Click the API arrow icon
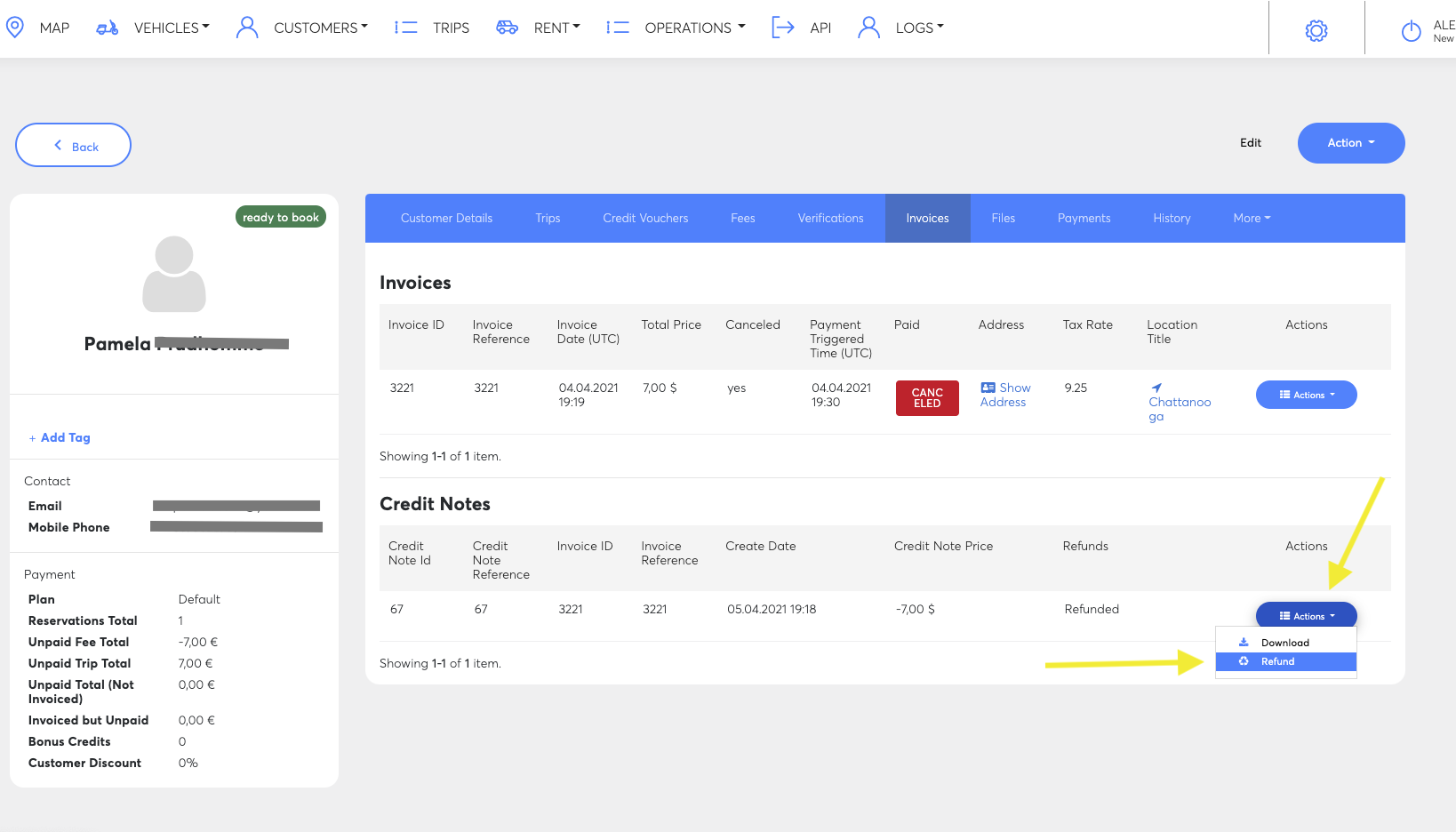This screenshot has height=832, width=1456. (782, 28)
